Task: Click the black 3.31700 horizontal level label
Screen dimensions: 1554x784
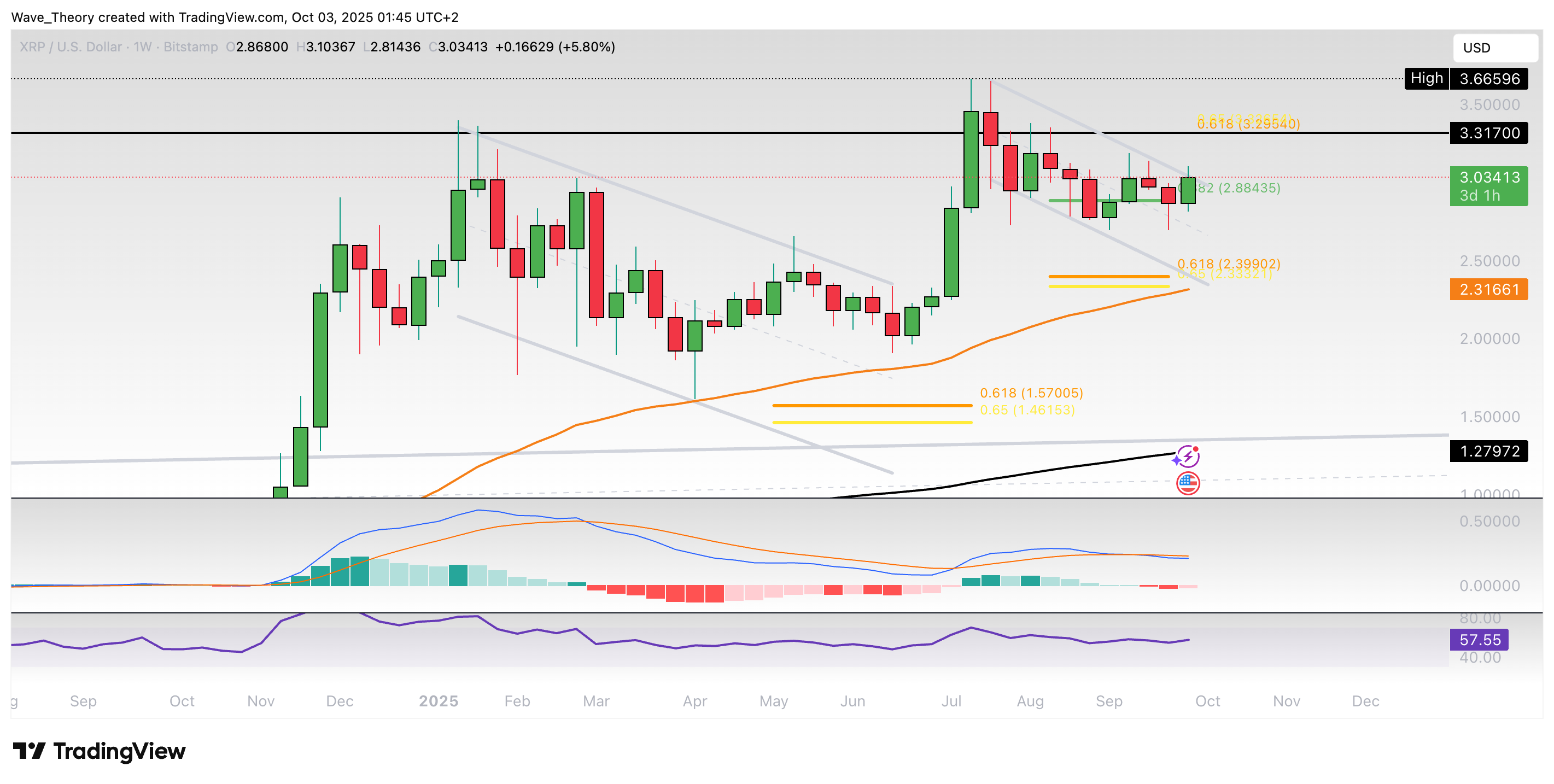Action: coord(1489,133)
